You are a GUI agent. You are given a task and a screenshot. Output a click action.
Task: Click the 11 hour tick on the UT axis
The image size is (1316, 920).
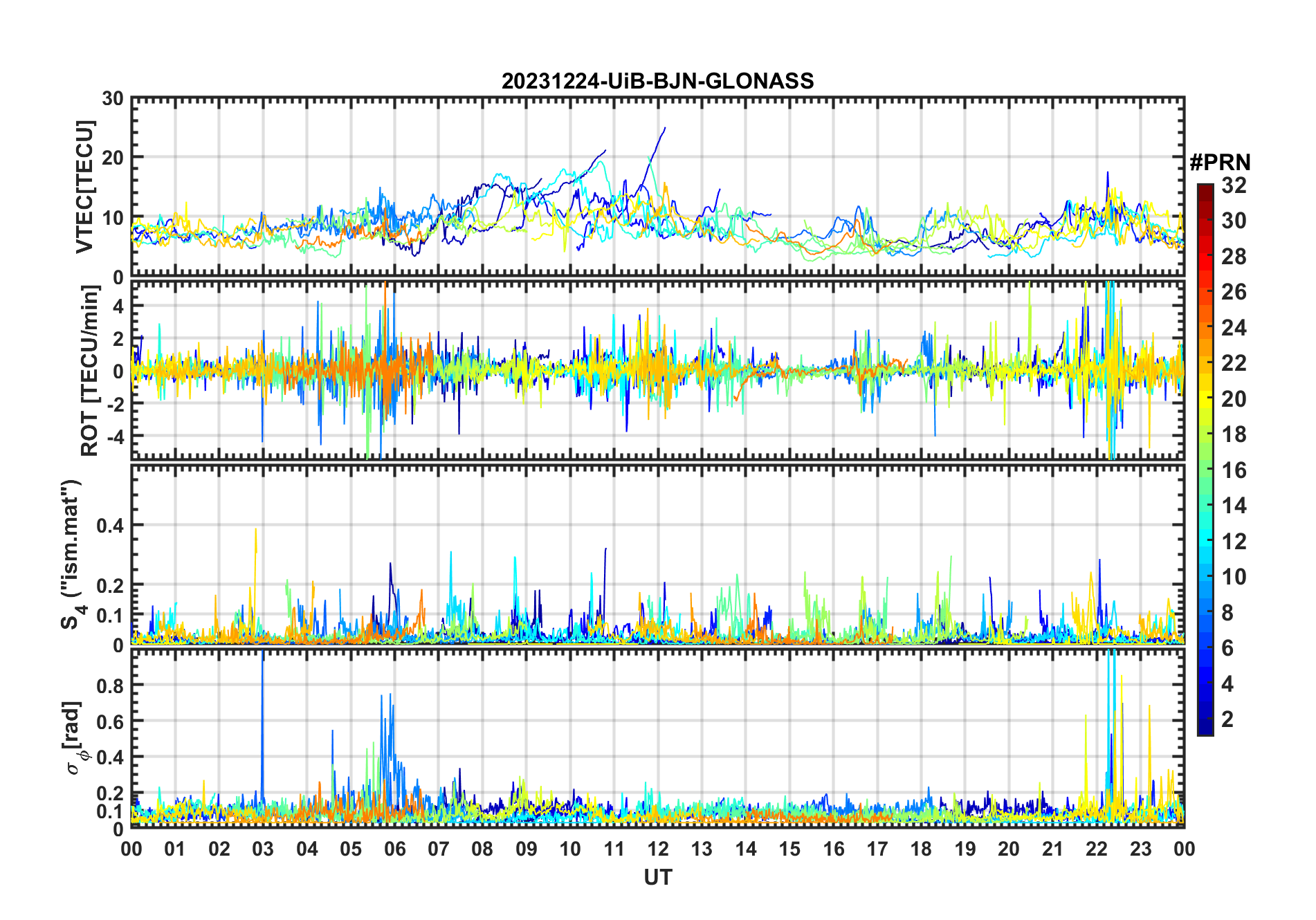[614, 849]
